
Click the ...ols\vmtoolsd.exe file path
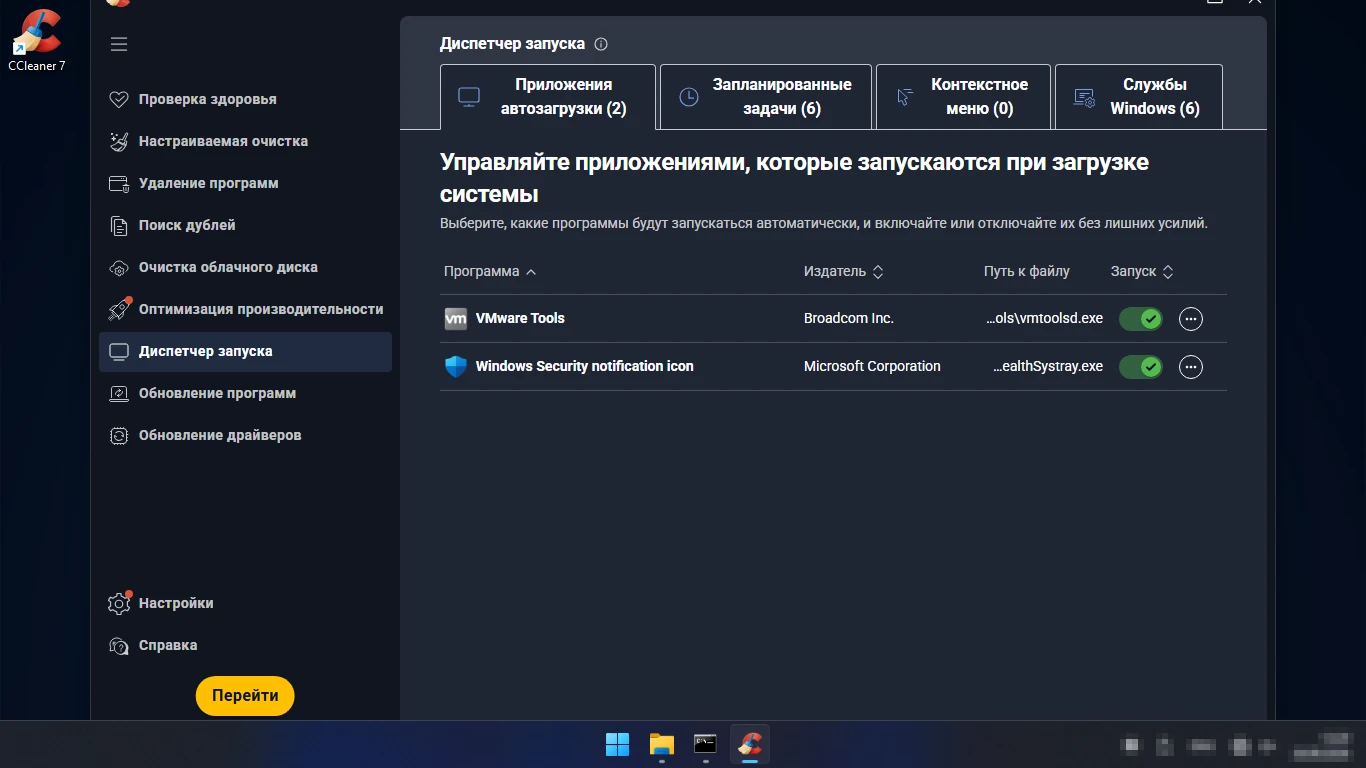1045,318
